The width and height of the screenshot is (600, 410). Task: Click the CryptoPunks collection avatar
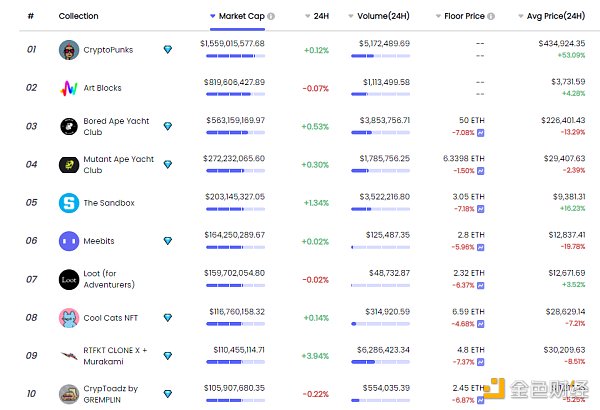point(68,49)
